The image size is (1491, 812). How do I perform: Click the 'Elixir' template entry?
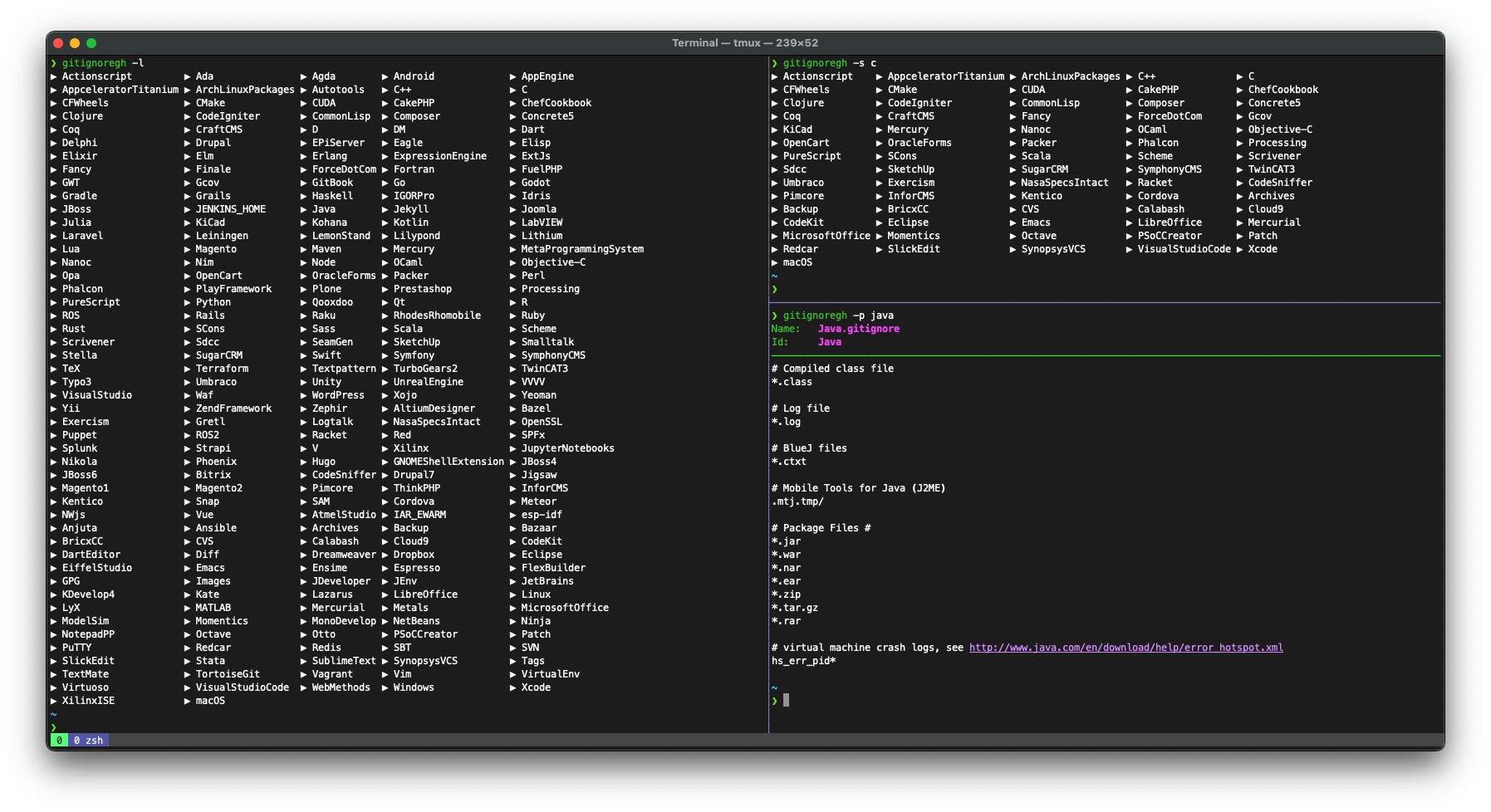pos(80,156)
